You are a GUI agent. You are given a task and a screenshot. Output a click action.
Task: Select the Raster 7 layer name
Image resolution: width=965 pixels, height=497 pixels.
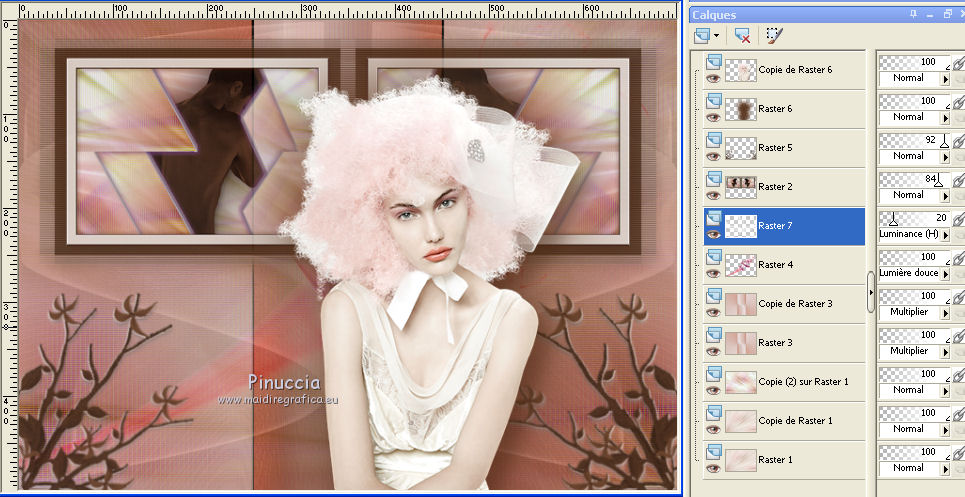[x=775, y=226]
